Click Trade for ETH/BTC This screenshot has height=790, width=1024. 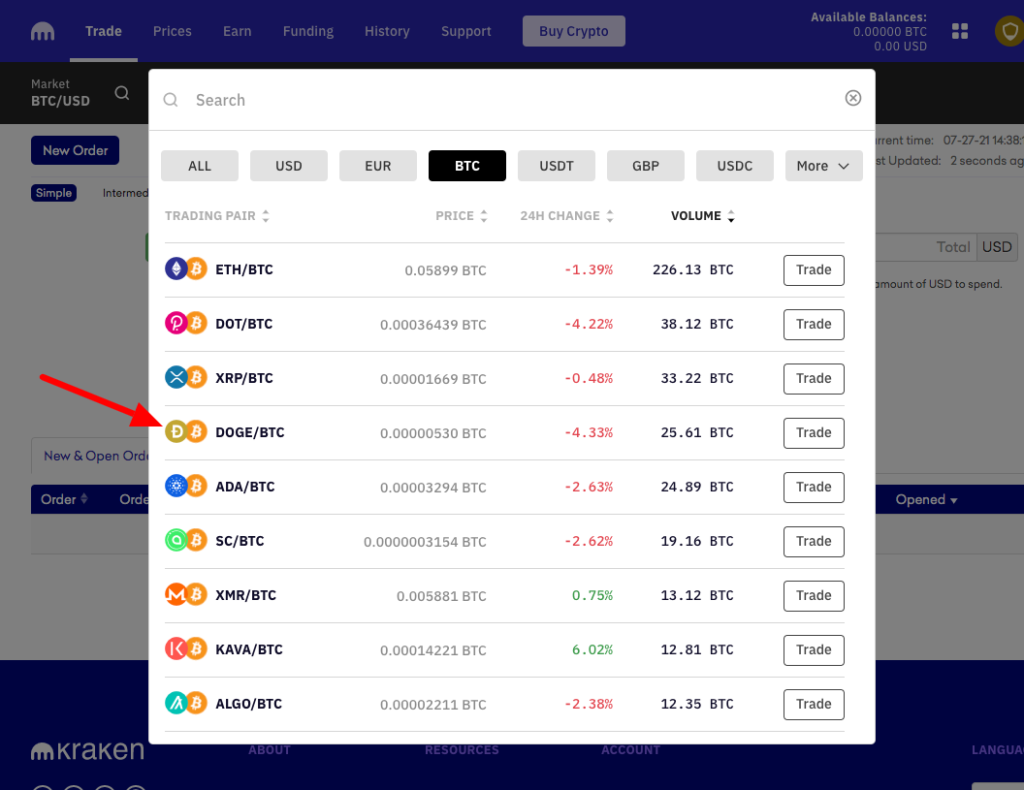pyautogui.click(x=814, y=270)
